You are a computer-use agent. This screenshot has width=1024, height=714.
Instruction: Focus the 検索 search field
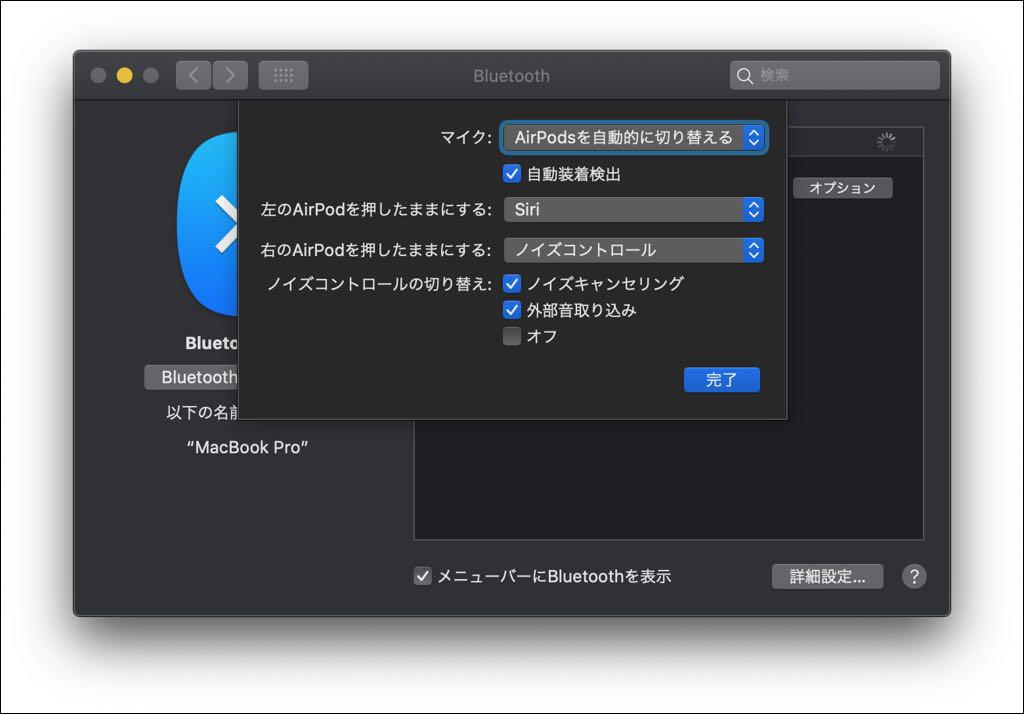(x=835, y=76)
